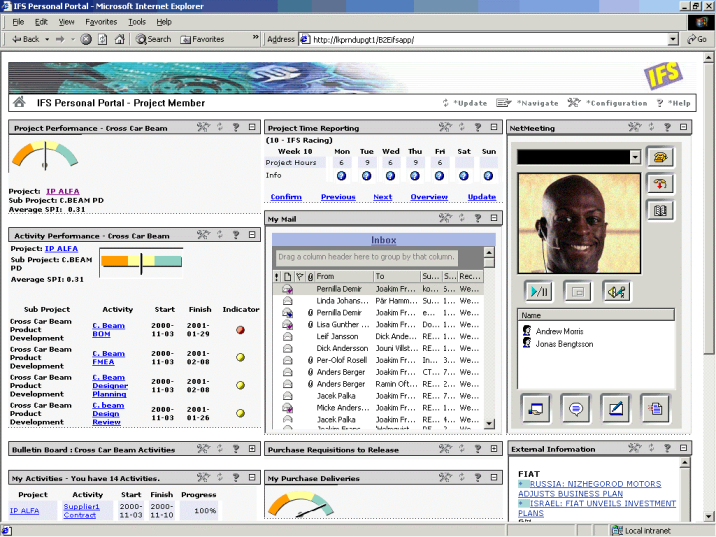
Task: Click the browser Refresh toolbar icon
Action: (103, 39)
